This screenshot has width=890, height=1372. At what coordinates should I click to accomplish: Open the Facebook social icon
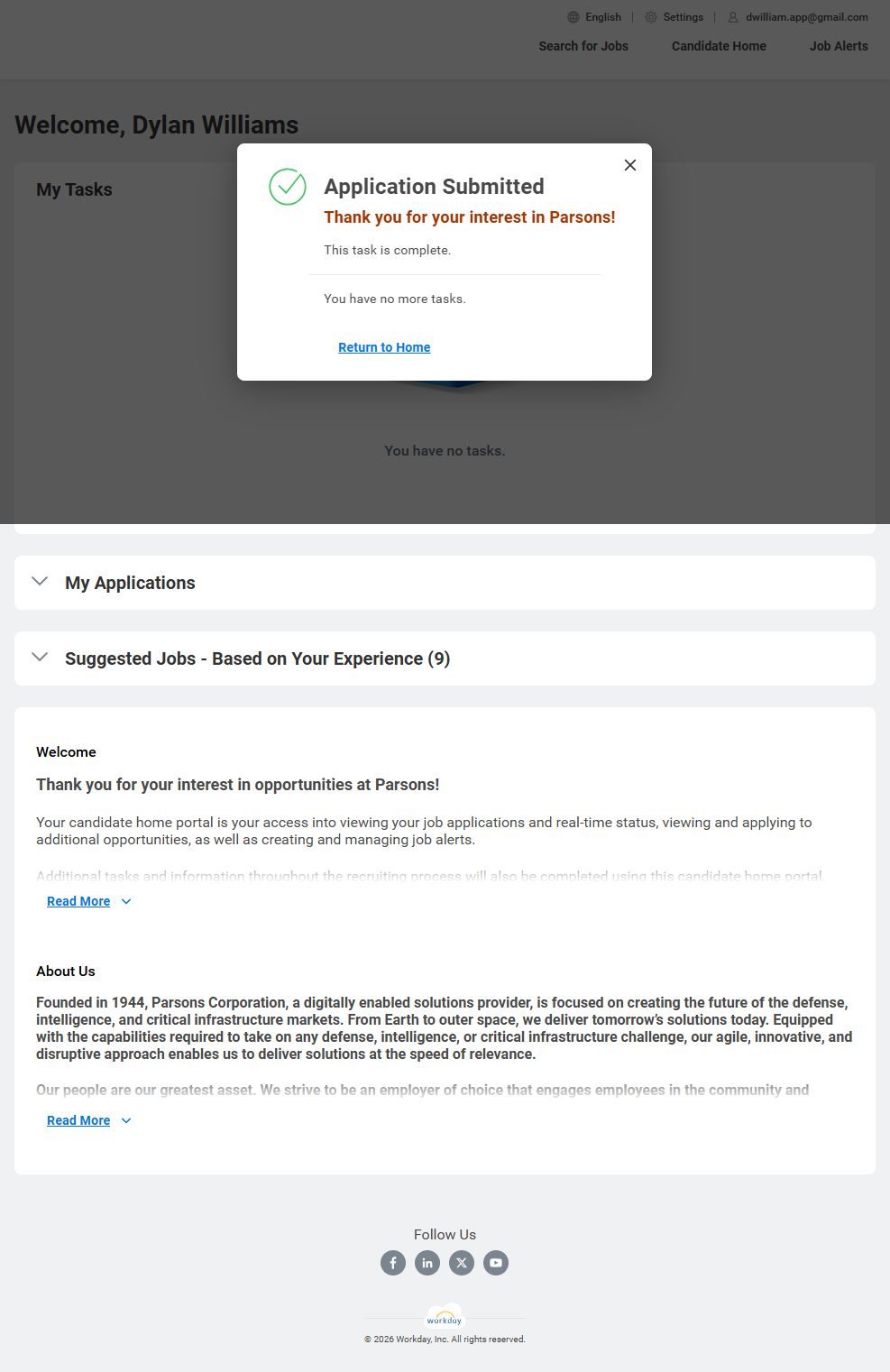coord(393,1263)
